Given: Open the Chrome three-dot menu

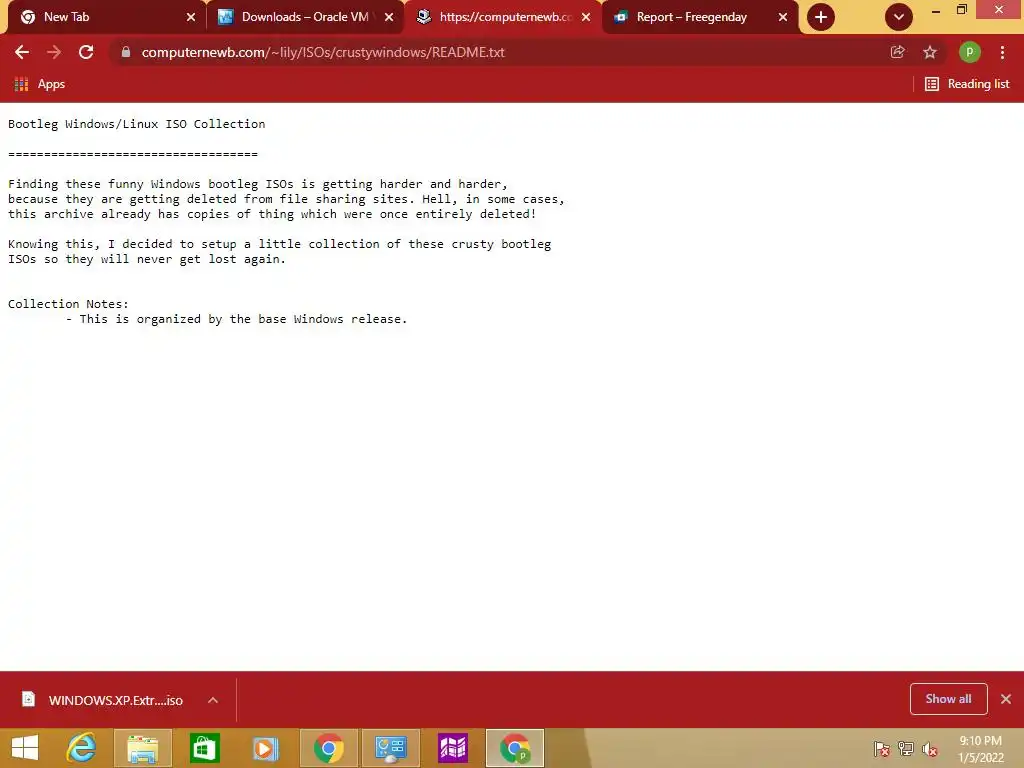Looking at the screenshot, I should point(1002,52).
